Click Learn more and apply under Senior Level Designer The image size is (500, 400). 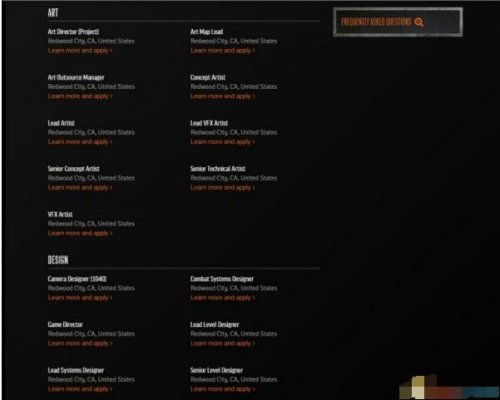(223, 389)
